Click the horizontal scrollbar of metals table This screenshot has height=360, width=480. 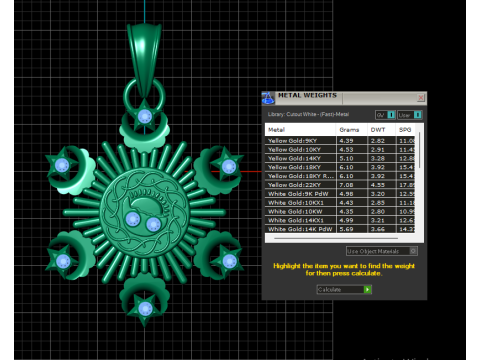[x=336, y=238]
